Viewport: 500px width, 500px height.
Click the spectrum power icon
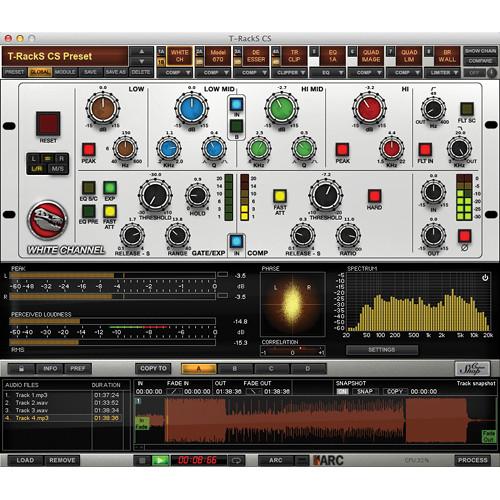tap(485, 277)
